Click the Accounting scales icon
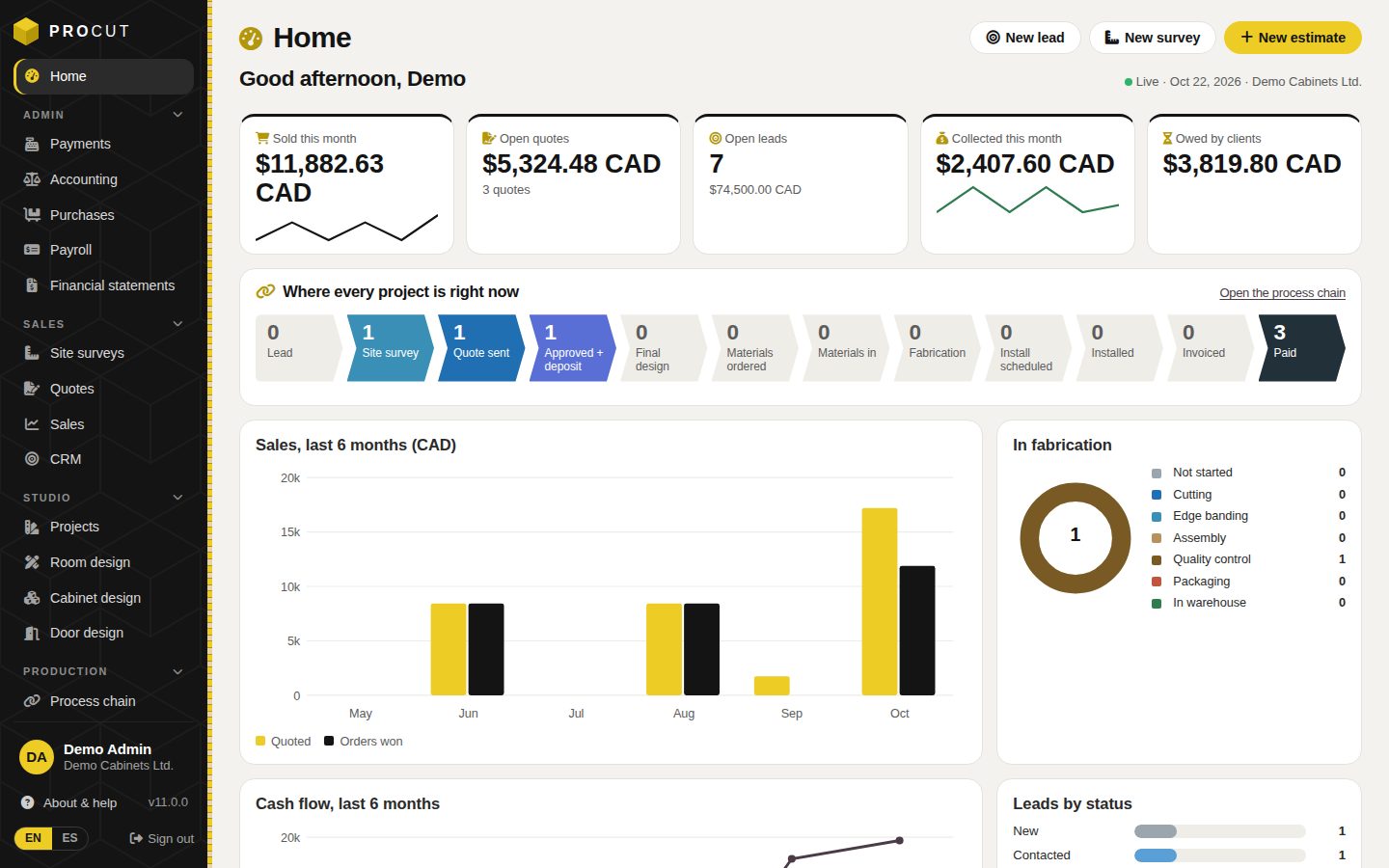Image resolution: width=1389 pixels, height=868 pixels. [32, 179]
